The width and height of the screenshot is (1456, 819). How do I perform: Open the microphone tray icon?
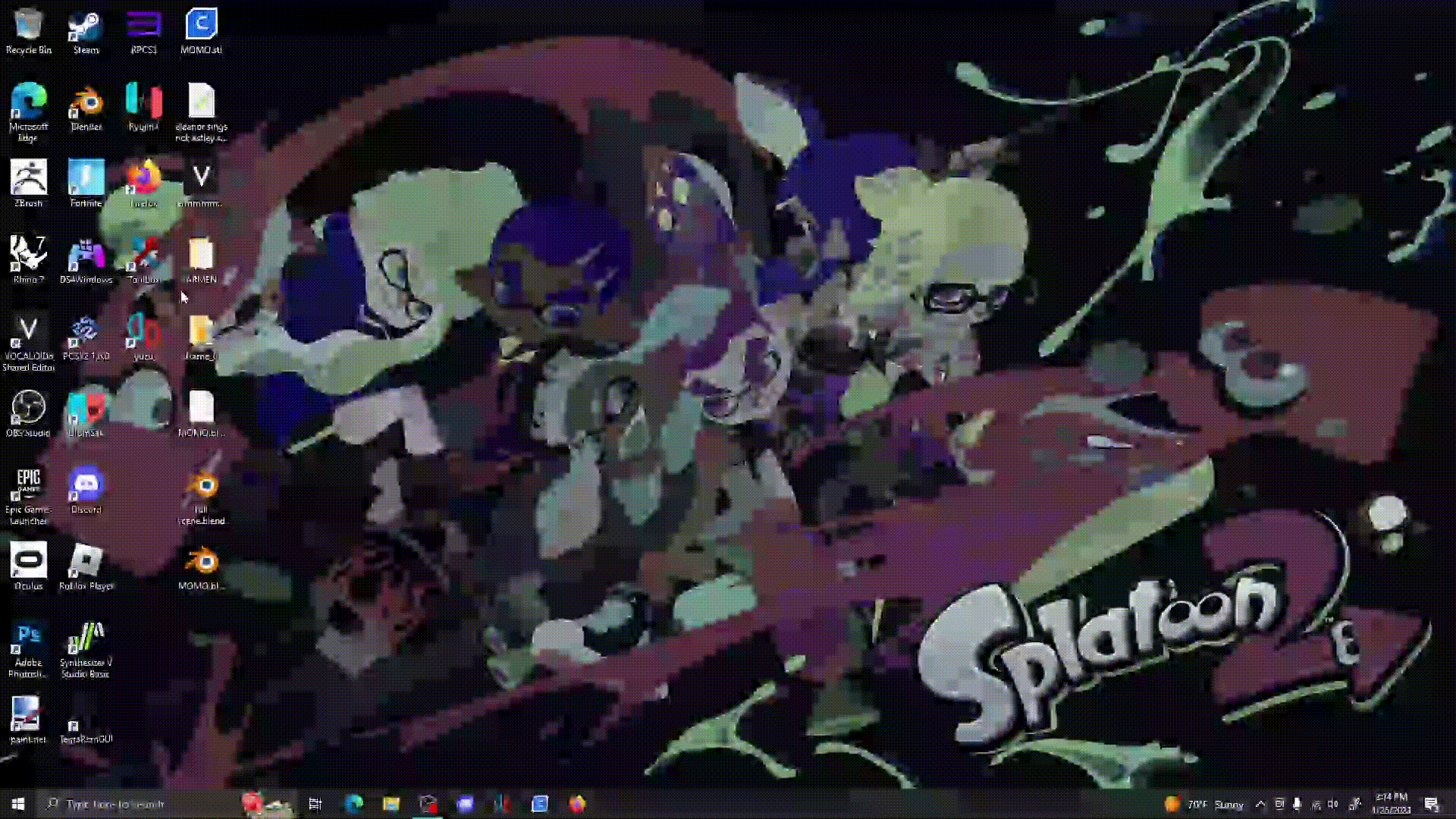click(x=1297, y=804)
